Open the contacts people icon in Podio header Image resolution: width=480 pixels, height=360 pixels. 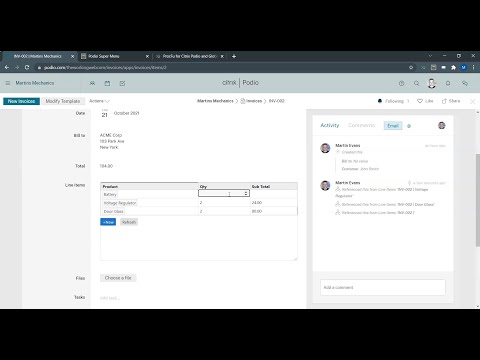point(92,83)
